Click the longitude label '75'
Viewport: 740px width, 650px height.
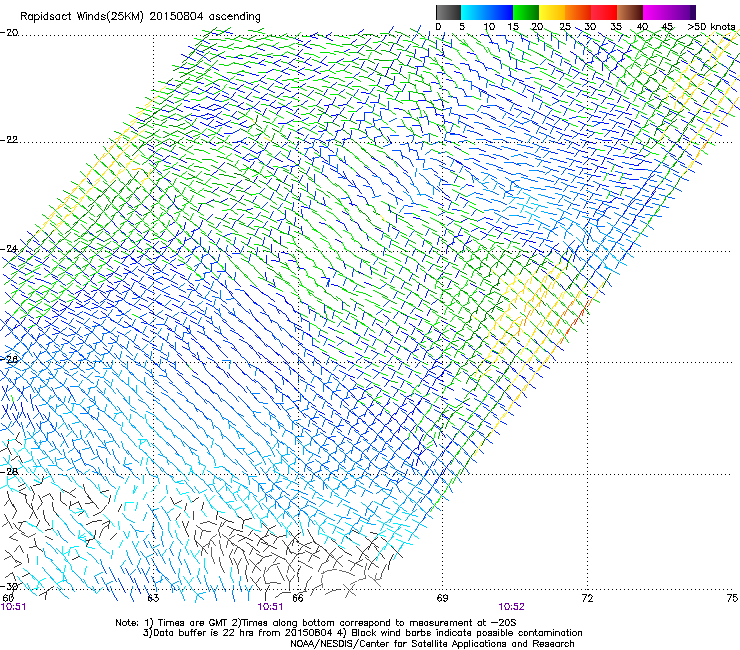(732, 598)
